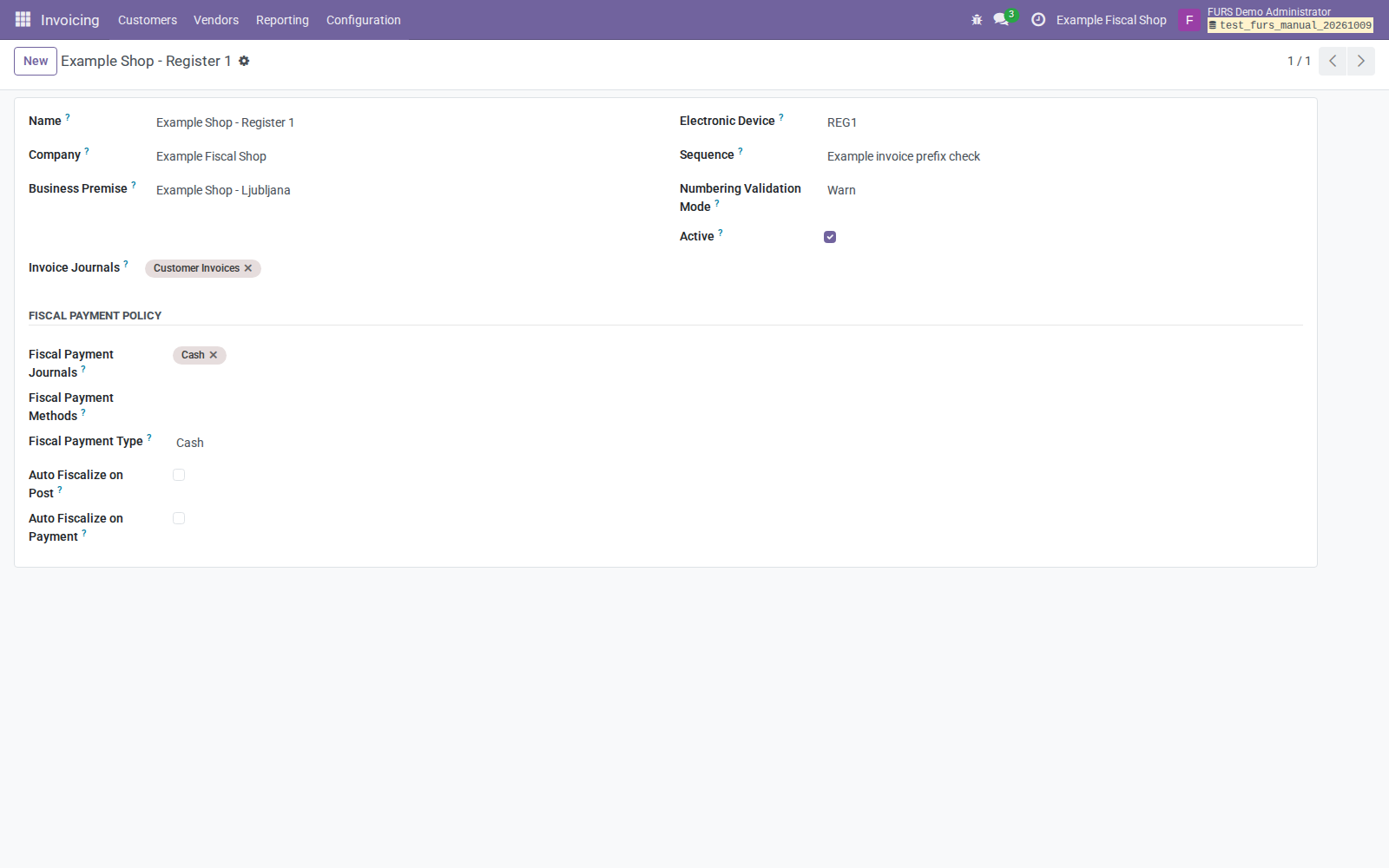This screenshot has width=1389, height=868.
Task: Go to previous record arrow
Action: pyautogui.click(x=1333, y=61)
